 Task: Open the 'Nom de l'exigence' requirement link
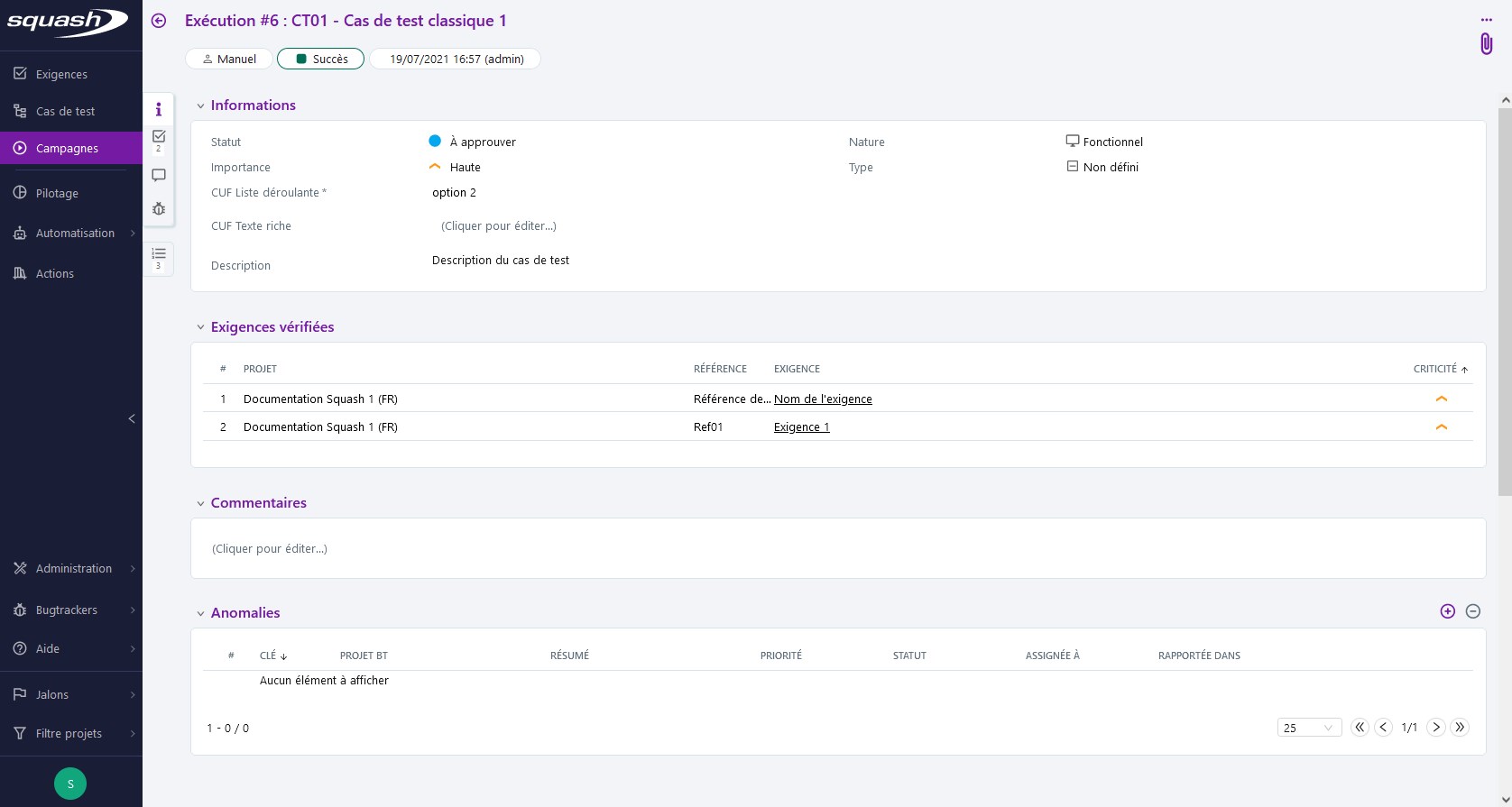tap(823, 399)
